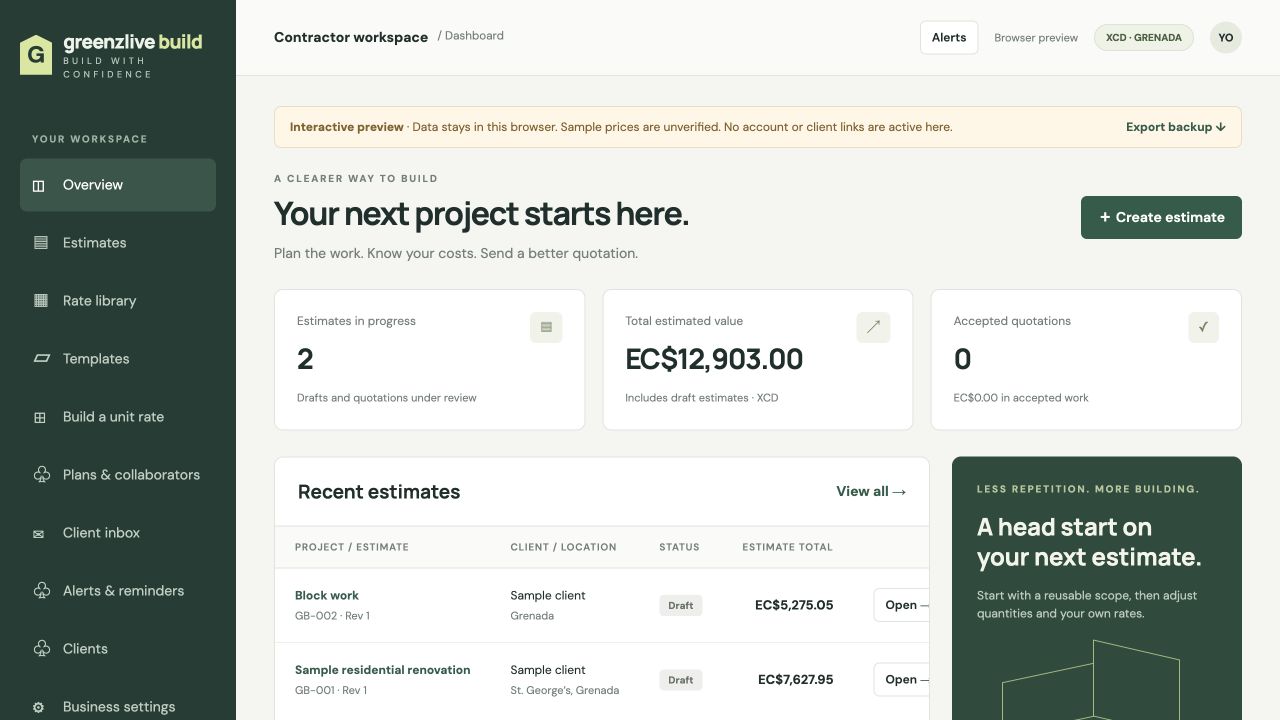The height and width of the screenshot is (720, 1280).
Task: Click Draft status of Block work
Action: coord(681,605)
